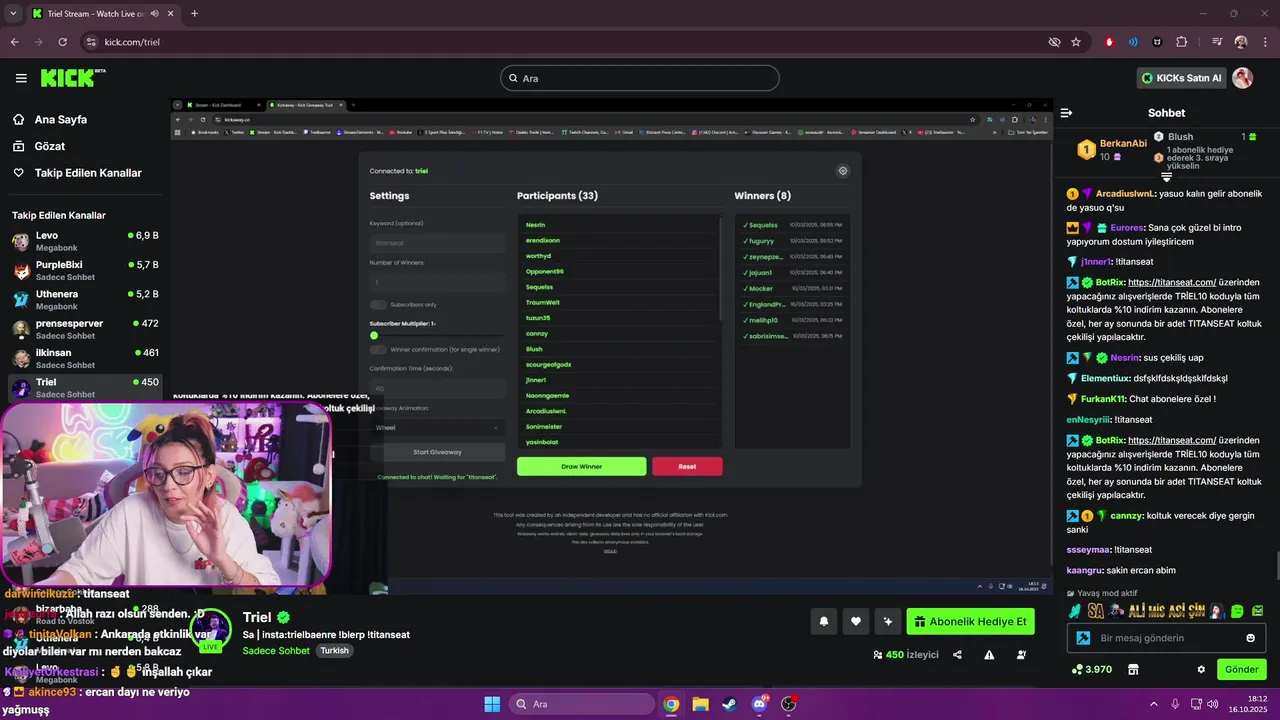Bookmark the page with star icon

point(1076,42)
